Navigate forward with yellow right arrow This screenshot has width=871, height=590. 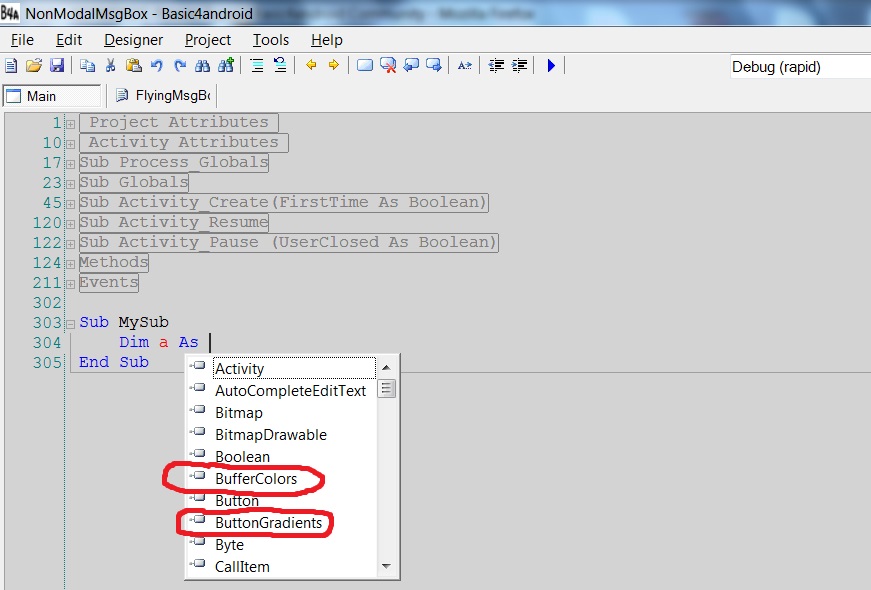(x=333, y=66)
